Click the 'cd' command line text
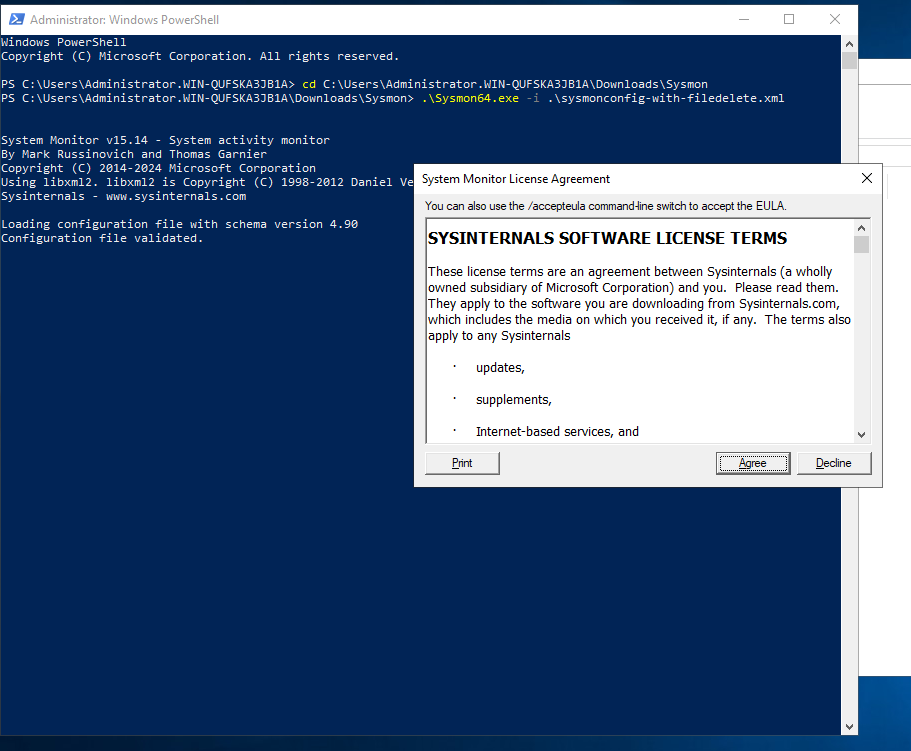Screen dimensions: 911x751 click(504, 84)
